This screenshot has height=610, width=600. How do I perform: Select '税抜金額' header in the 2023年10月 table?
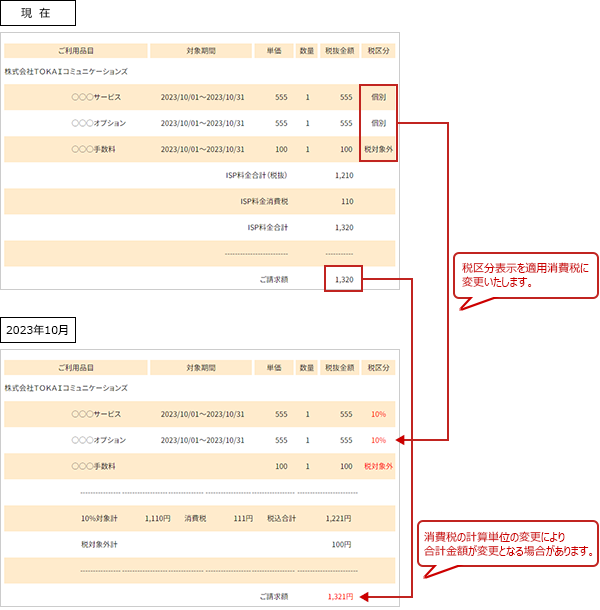pyautogui.click(x=339, y=368)
